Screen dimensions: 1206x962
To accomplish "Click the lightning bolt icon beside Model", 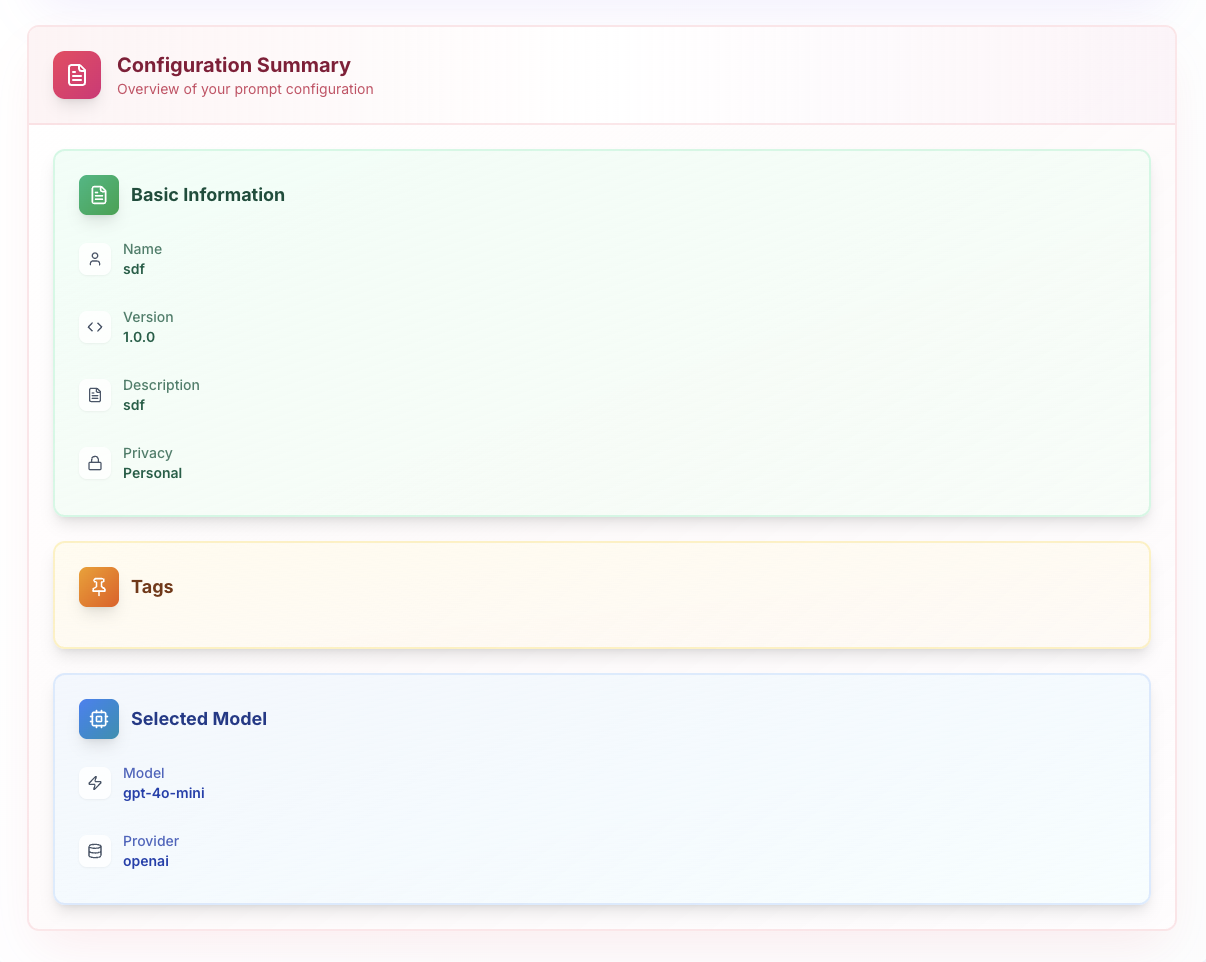I will pos(95,783).
